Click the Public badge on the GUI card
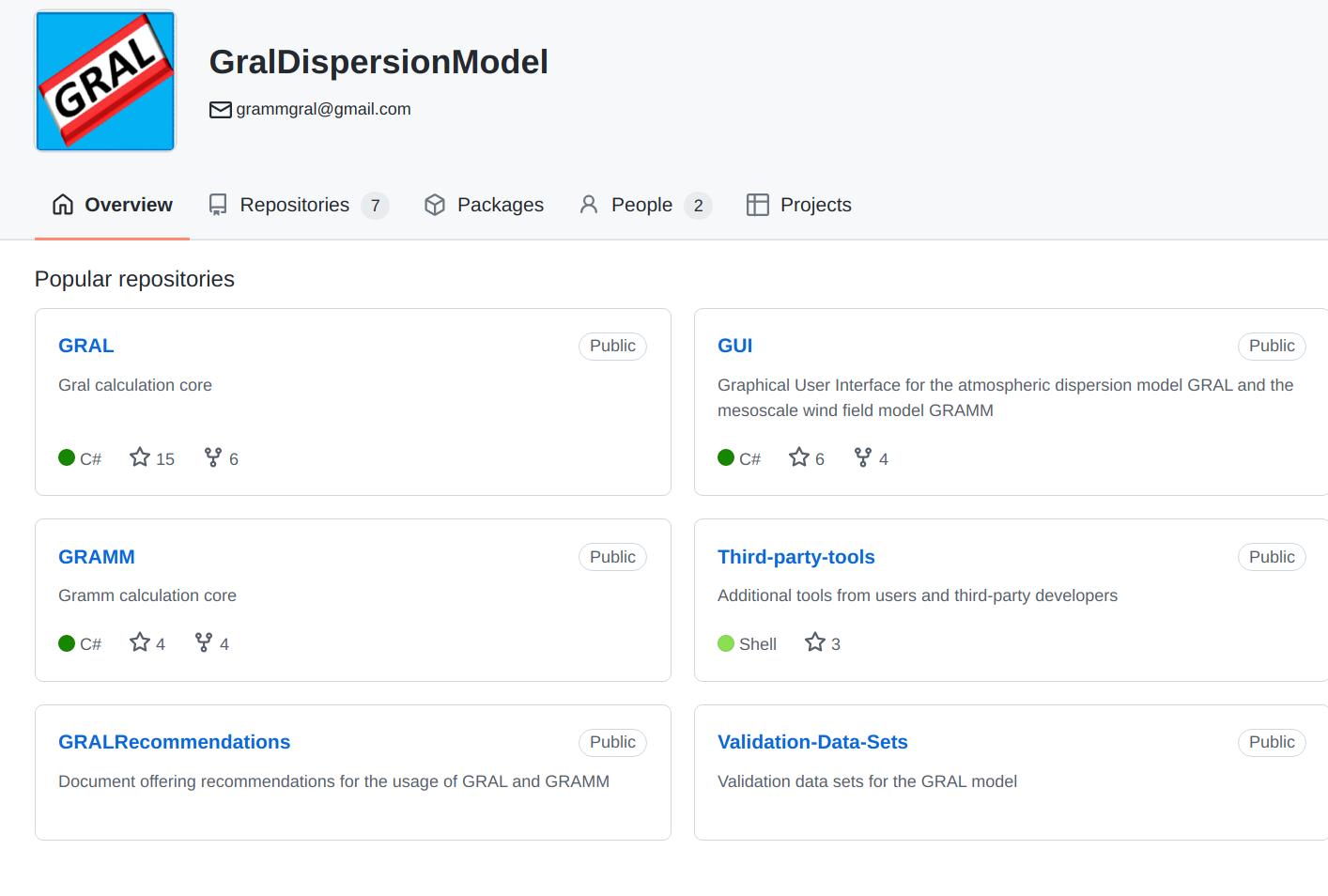The width and height of the screenshot is (1328, 896). click(1272, 347)
